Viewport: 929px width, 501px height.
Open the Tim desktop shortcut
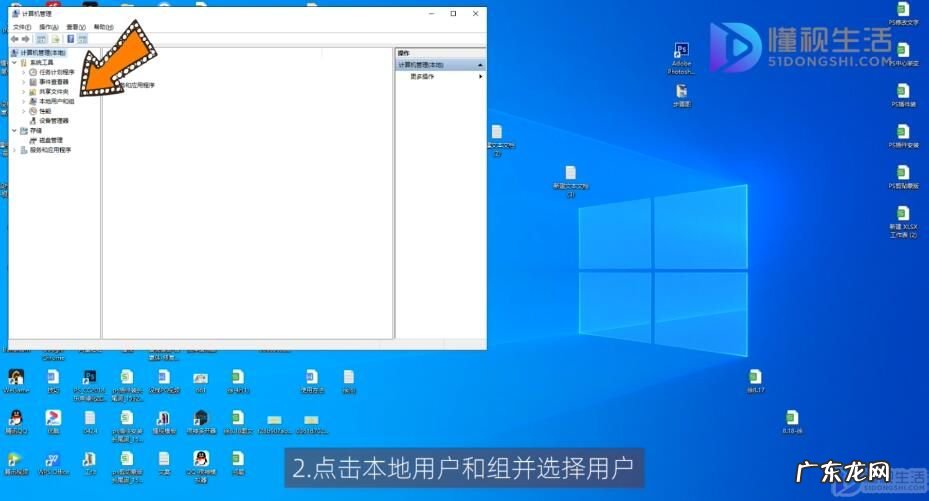tap(89, 464)
